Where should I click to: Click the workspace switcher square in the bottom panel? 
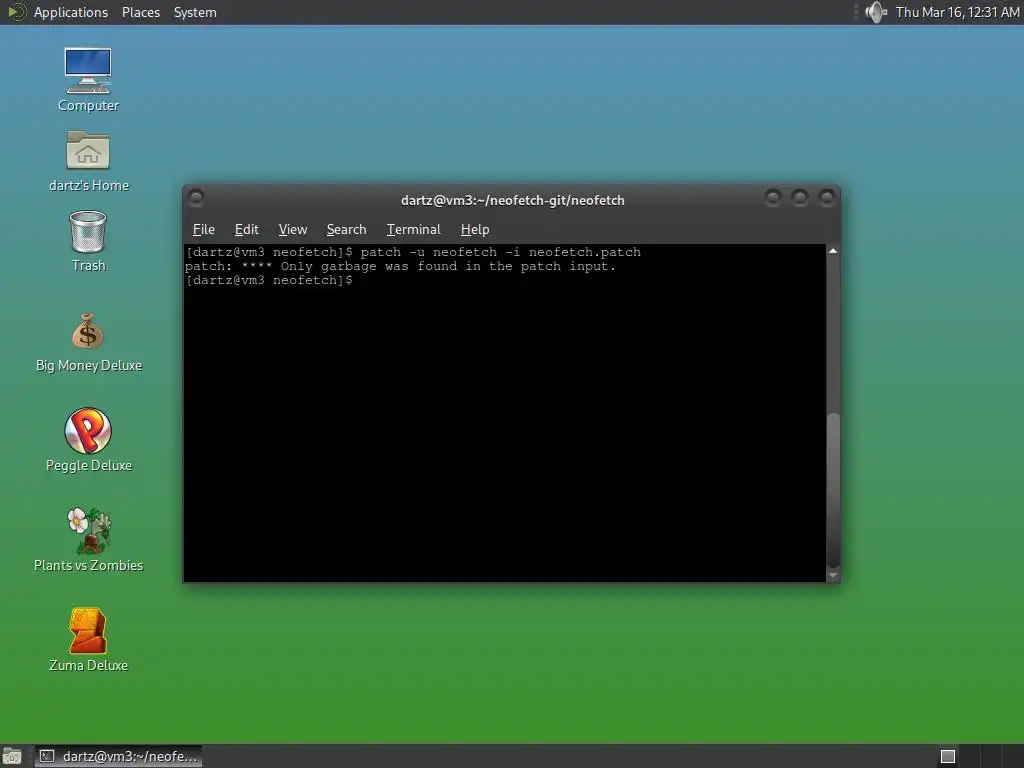click(x=948, y=756)
